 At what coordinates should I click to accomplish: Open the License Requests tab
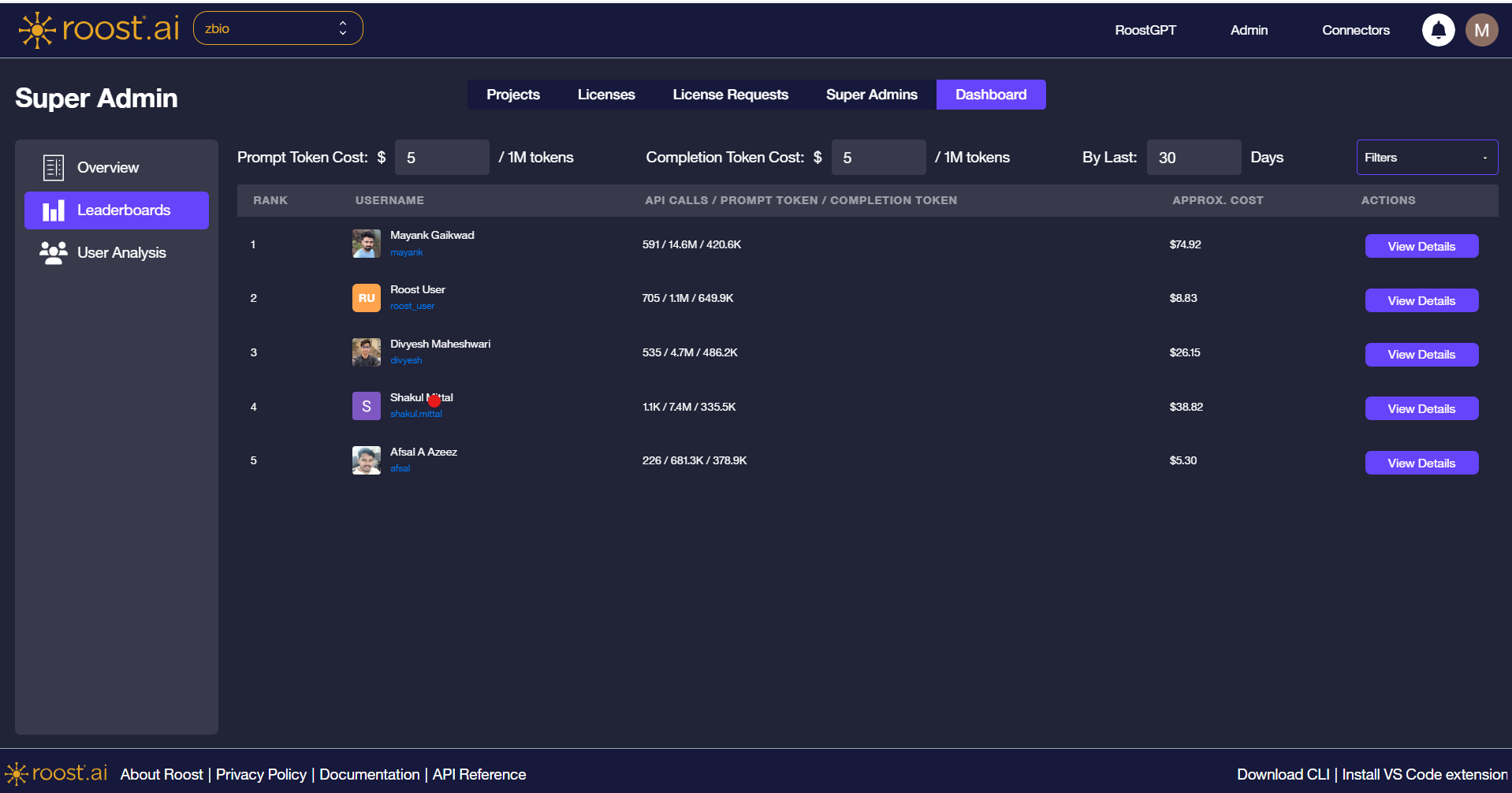730,94
